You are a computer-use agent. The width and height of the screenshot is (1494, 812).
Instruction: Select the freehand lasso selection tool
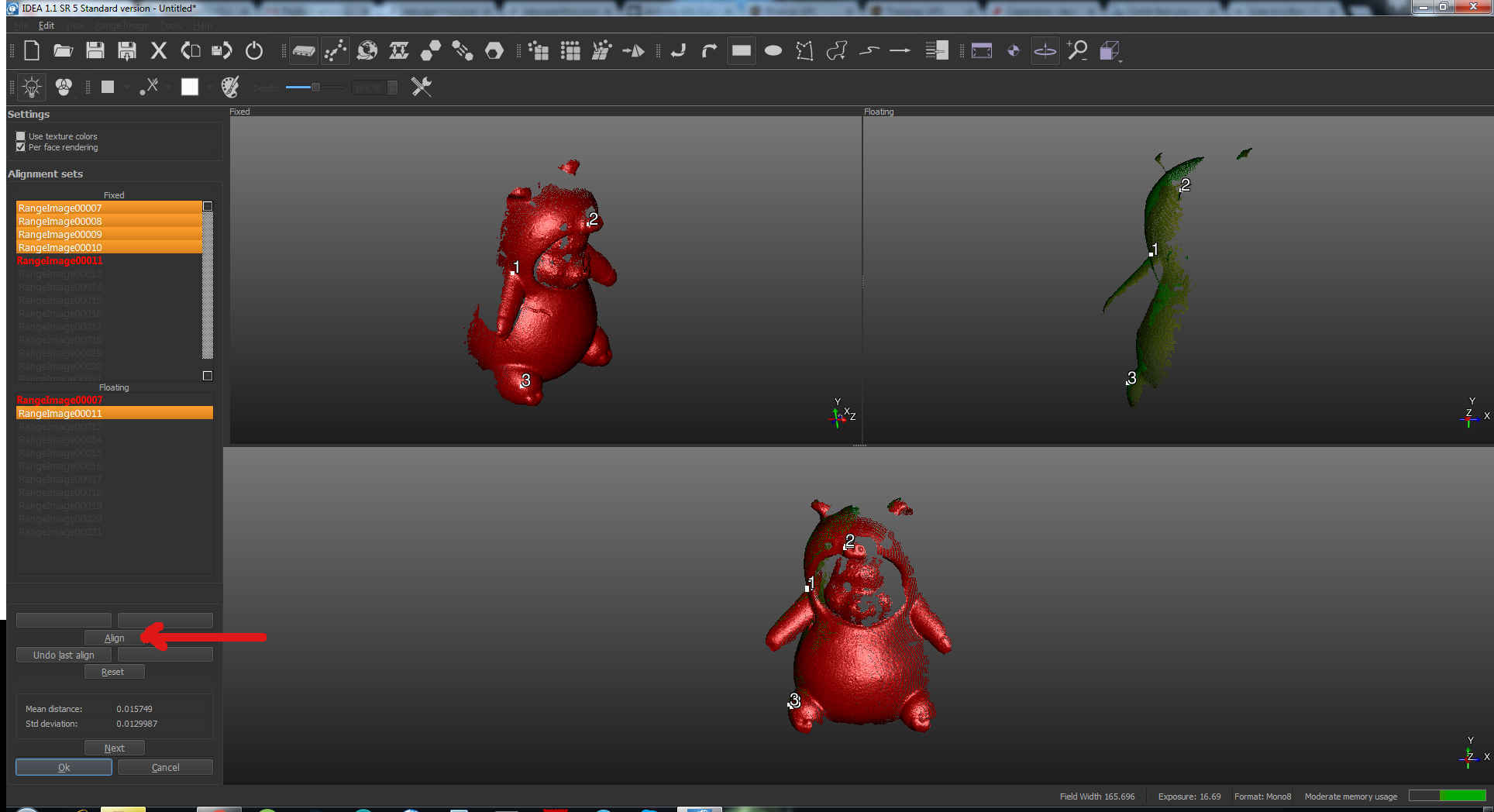pyautogui.click(x=837, y=51)
